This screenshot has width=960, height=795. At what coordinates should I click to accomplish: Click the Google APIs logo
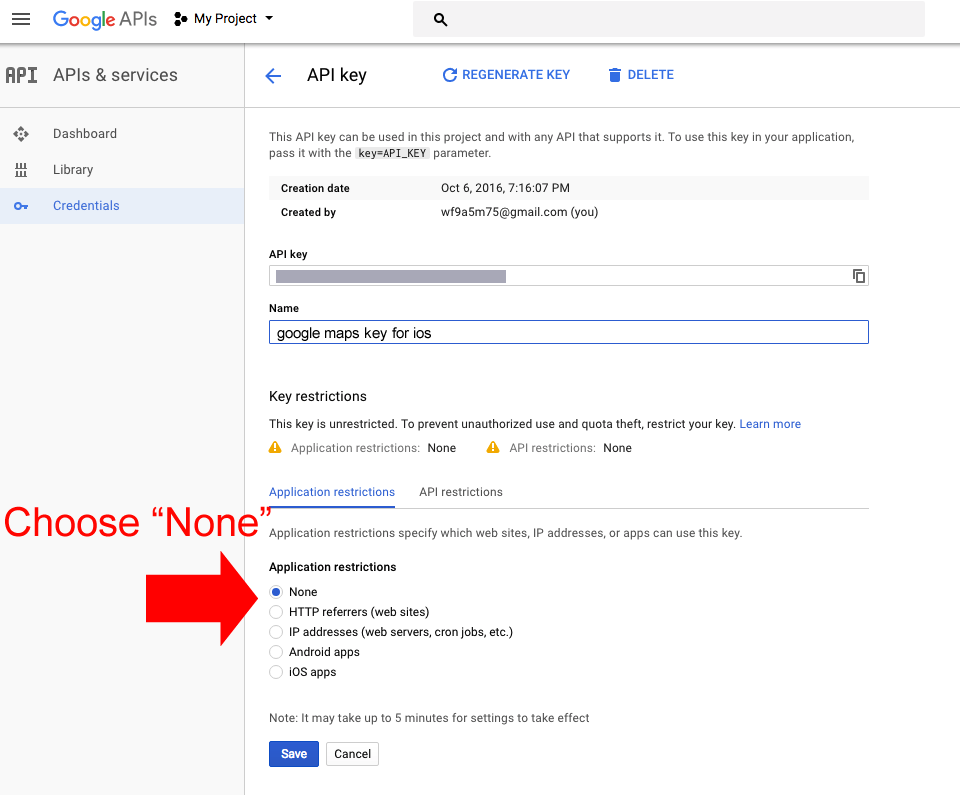(x=105, y=19)
